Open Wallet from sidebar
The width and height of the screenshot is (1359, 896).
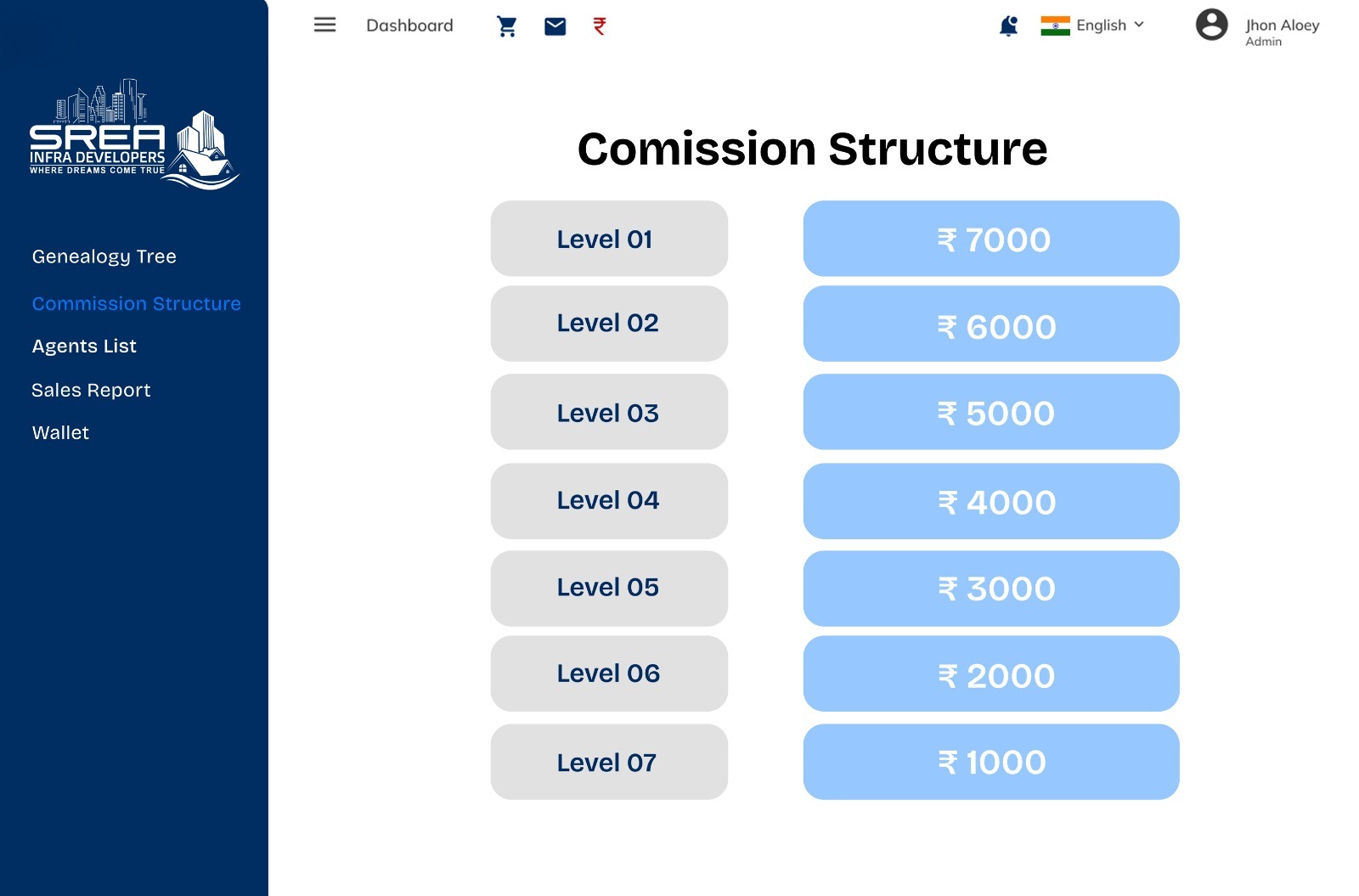pyautogui.click(x=60, y=433)
